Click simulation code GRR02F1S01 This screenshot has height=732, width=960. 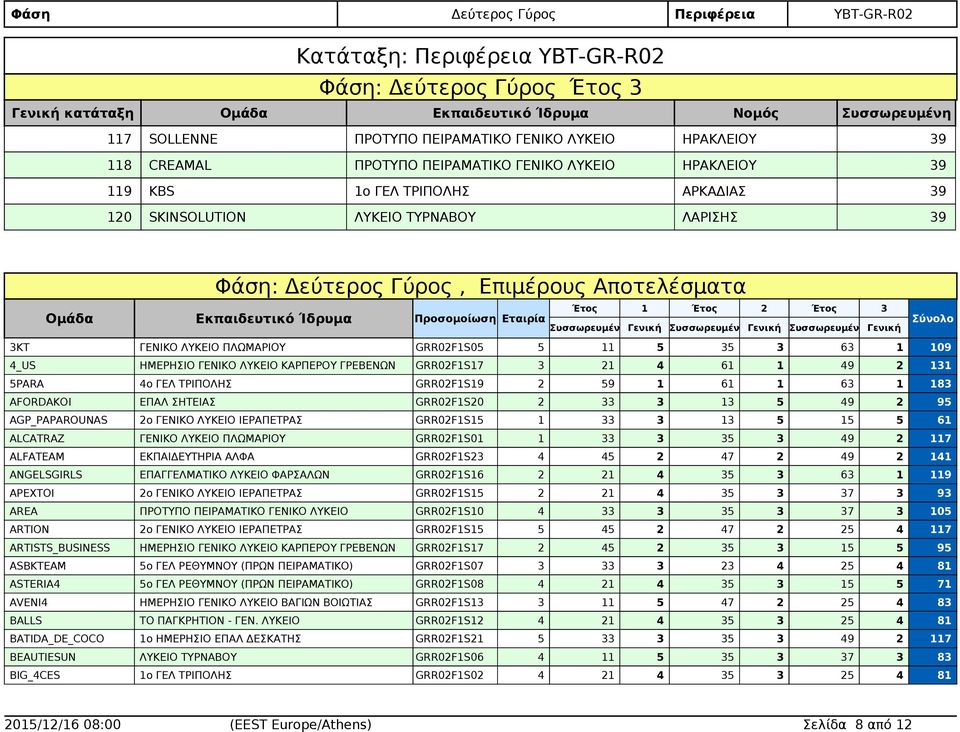(449, 438)
